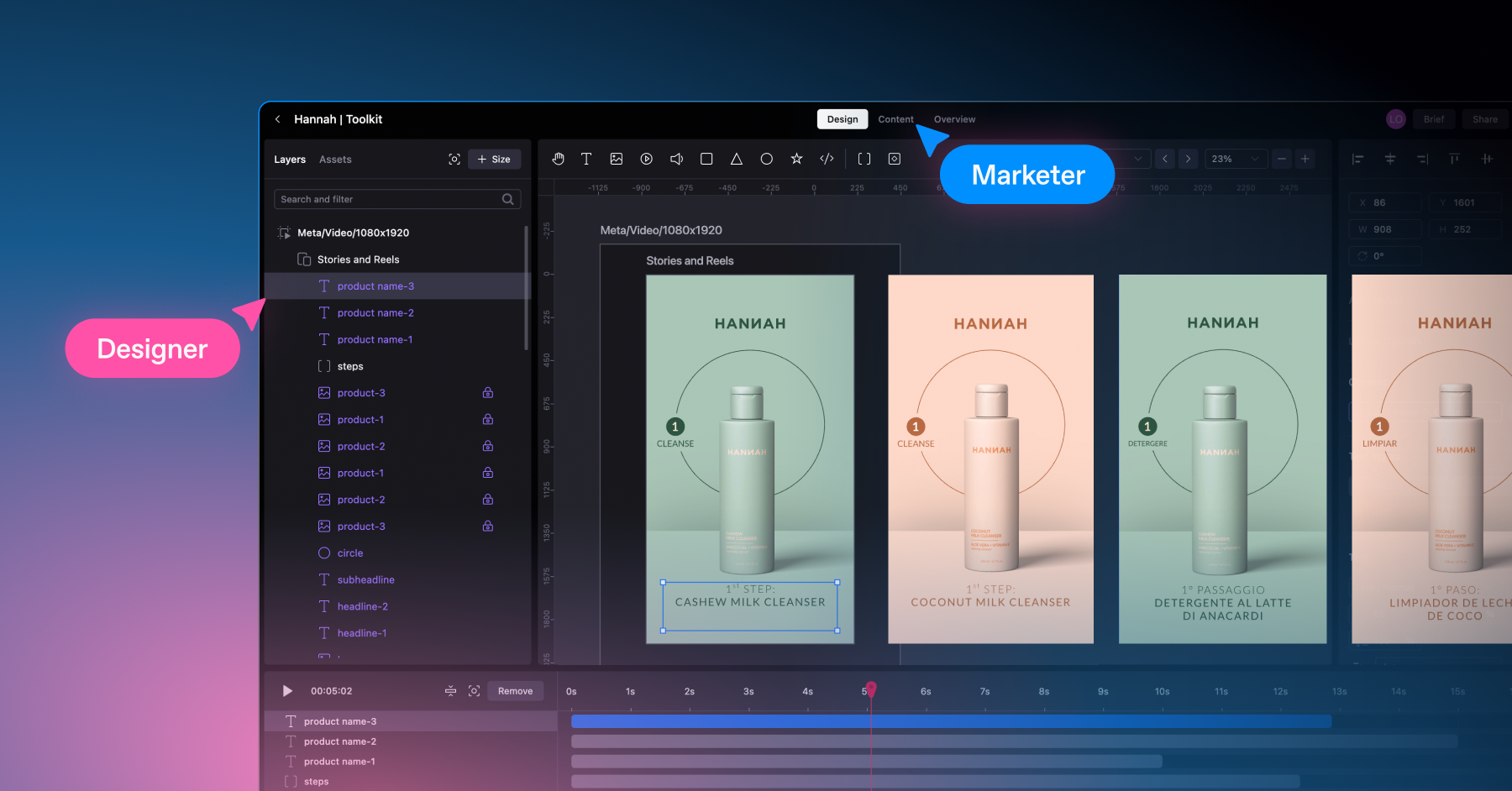The image size is (1512, 791).
Task: Click the align-left icon in the right panel
Action: coord(1359,159)
